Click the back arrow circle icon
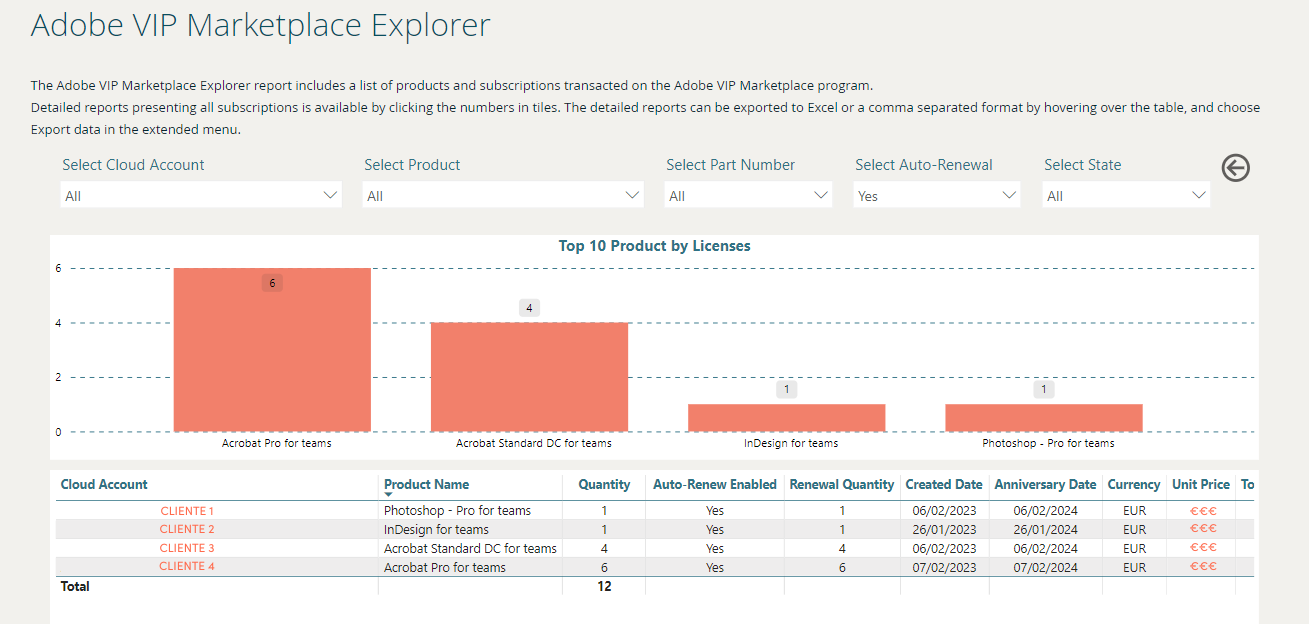Screen dimensions: 1309x624 [1236, 168]
